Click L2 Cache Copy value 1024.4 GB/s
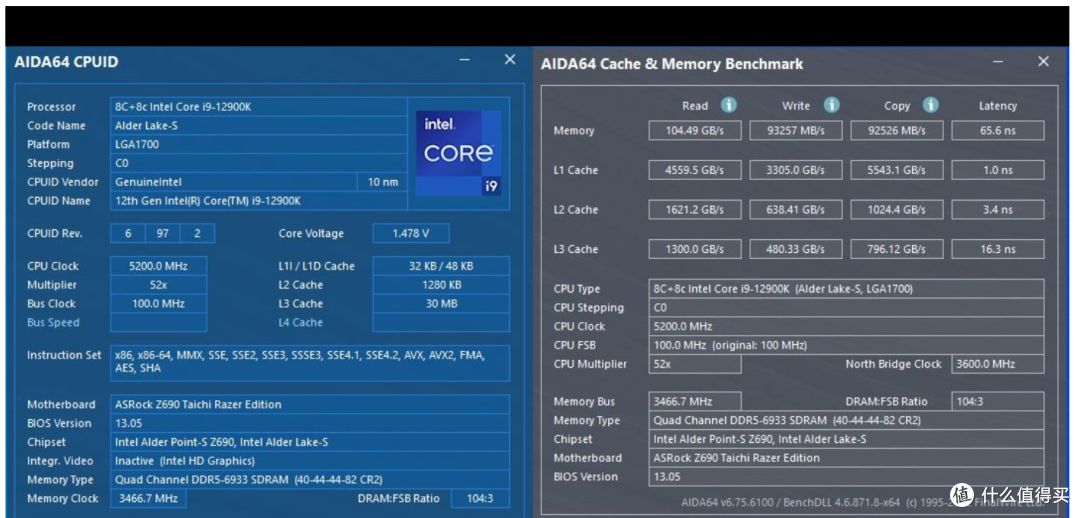This screenshot has height=518, width=1080. click(x=896, y=209)
